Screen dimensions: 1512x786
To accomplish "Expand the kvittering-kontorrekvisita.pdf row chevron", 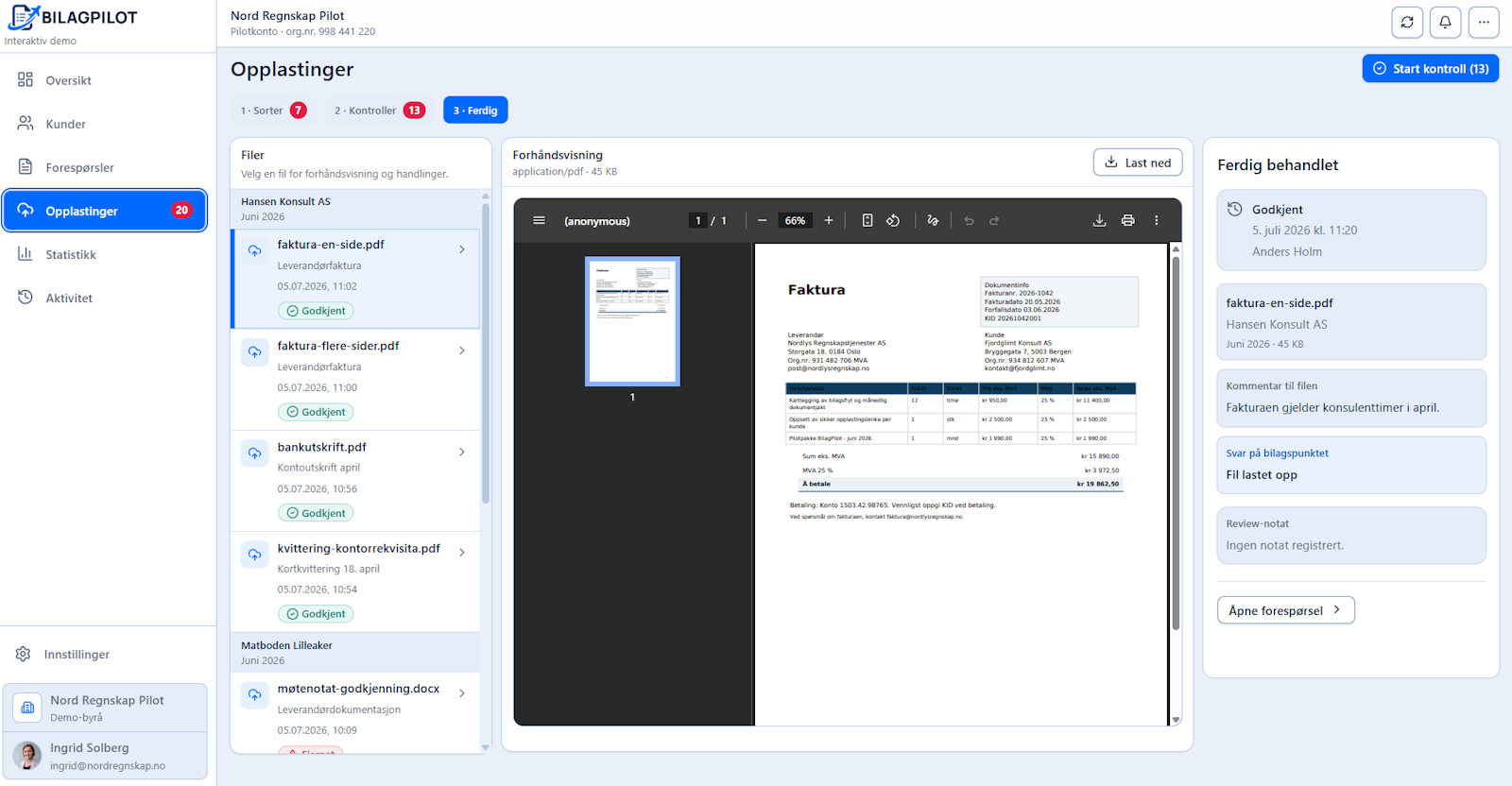I will coord(462,553).
